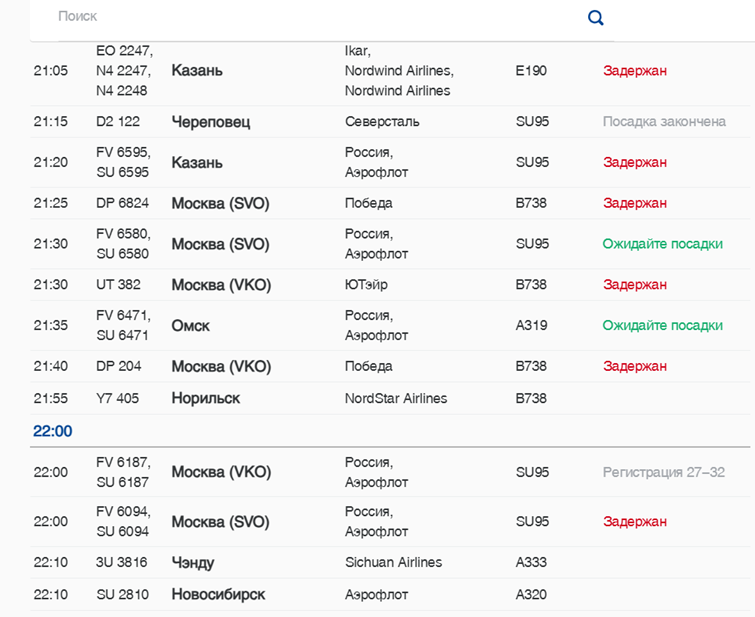The height and width of the screenshot is (617, 755).
Task: Click the ЮТэйр airline name
Action: tap(366, 285)
